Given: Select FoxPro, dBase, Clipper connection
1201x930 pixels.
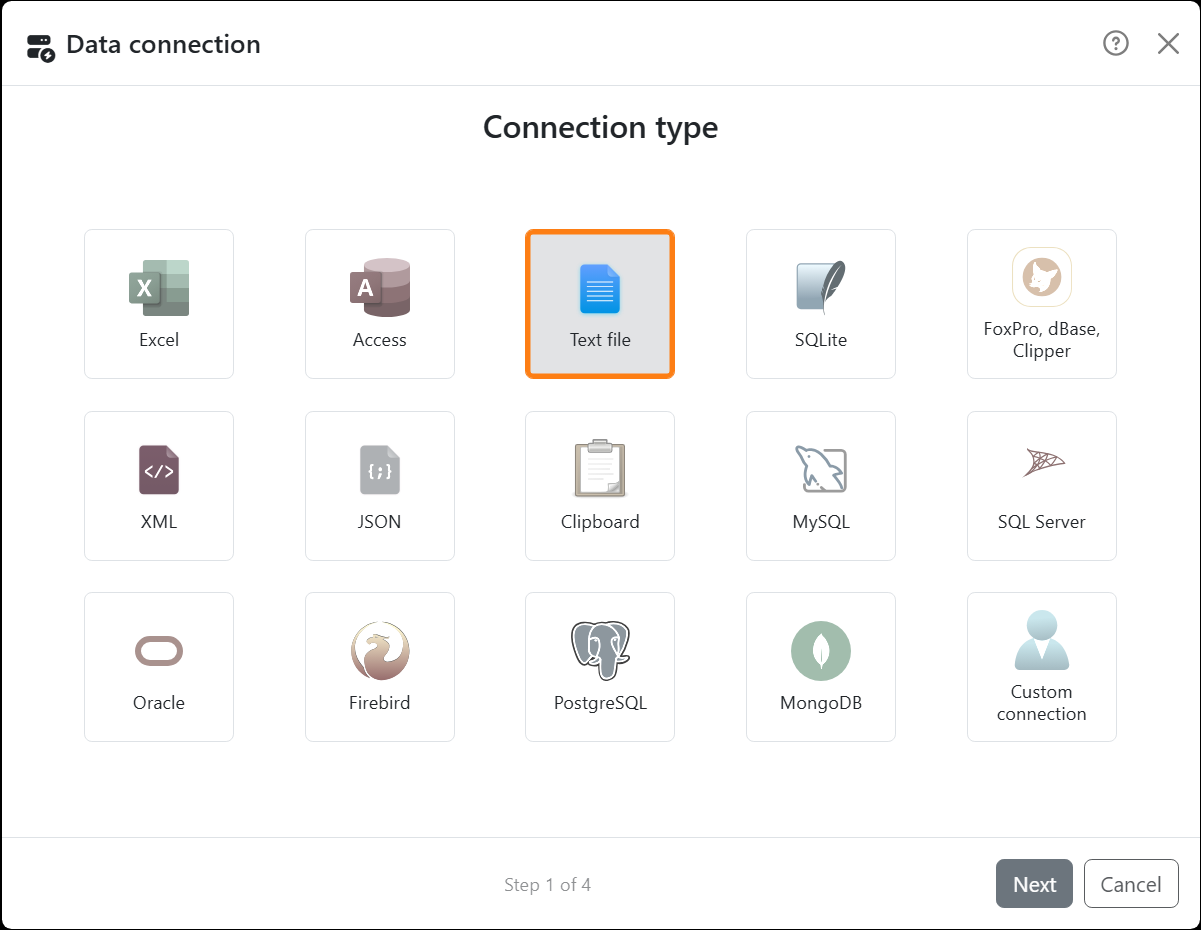Looking at the screenshot, I should tap(1042, 304).
